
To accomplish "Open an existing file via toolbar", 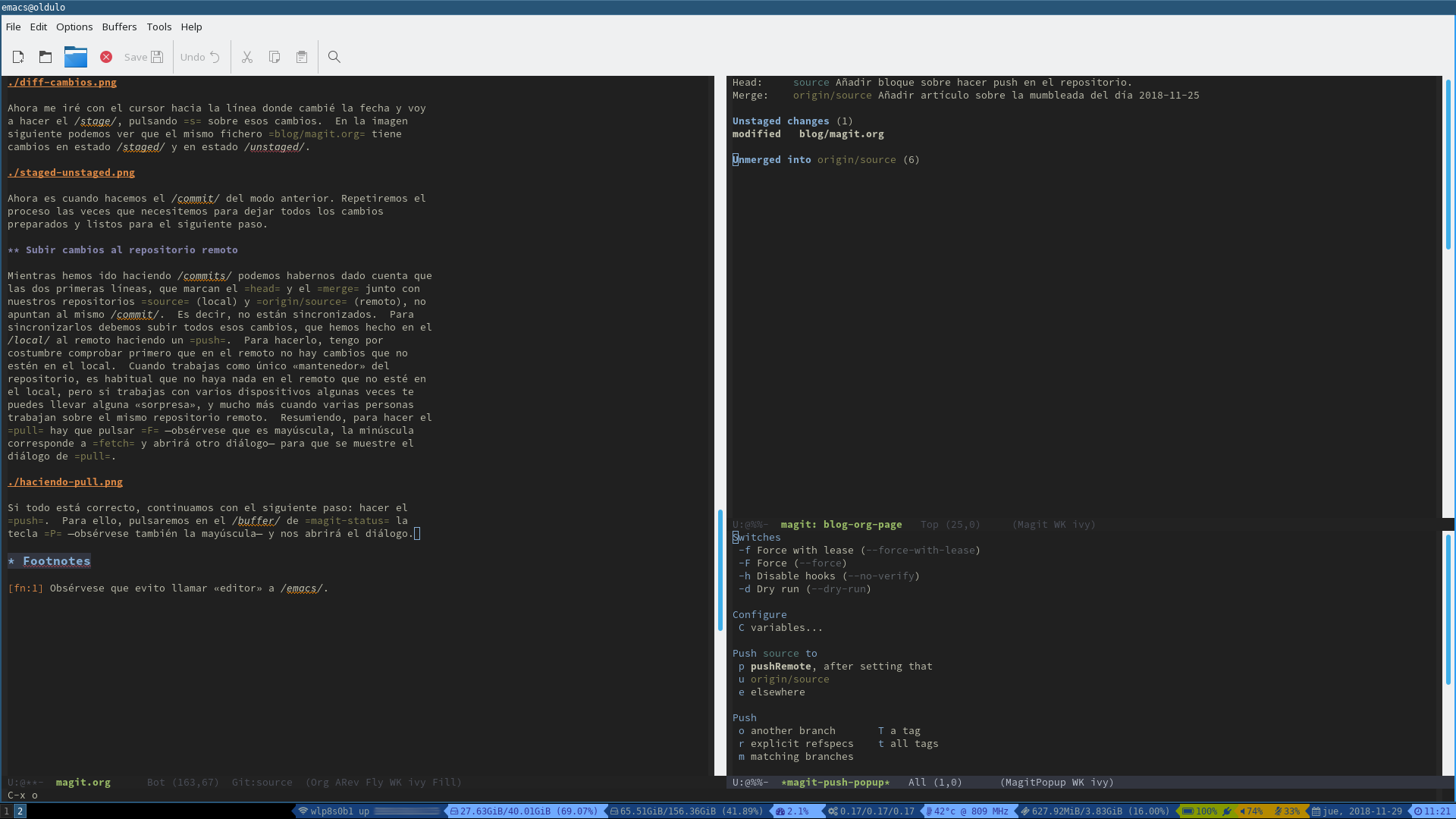I will (x=45, y=57).
